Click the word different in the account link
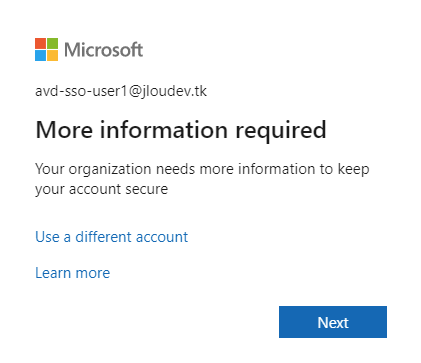 pyautogui.click(x=103, y=237)
